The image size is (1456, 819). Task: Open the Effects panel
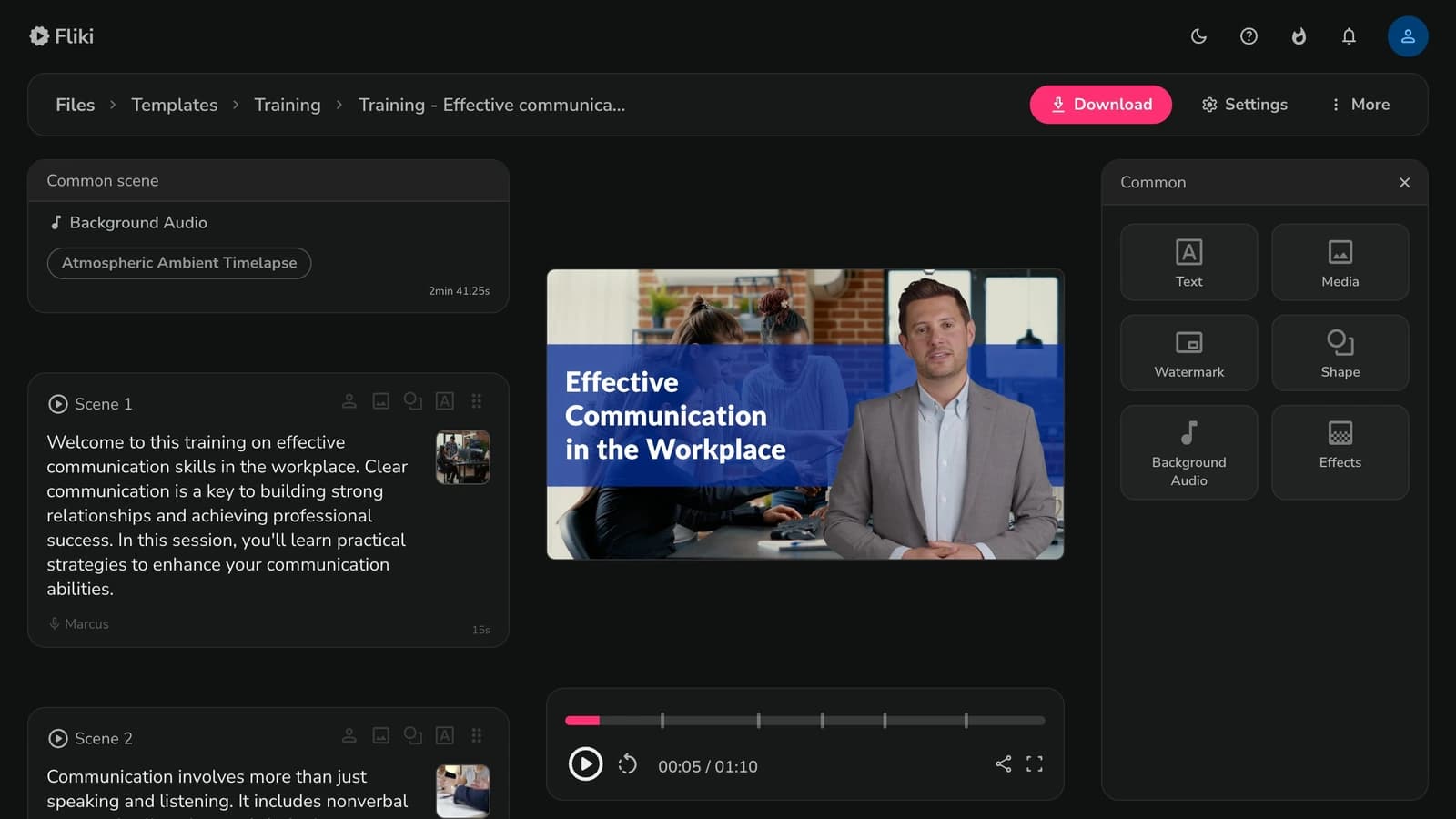(1340, 452)
